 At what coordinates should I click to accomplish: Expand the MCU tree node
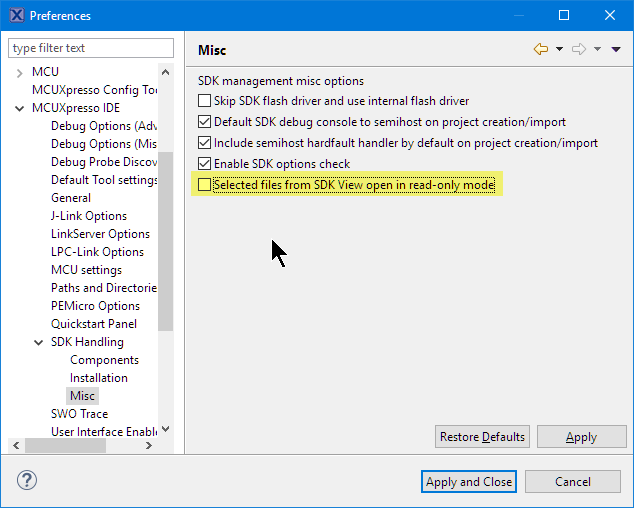pos(20,72)
